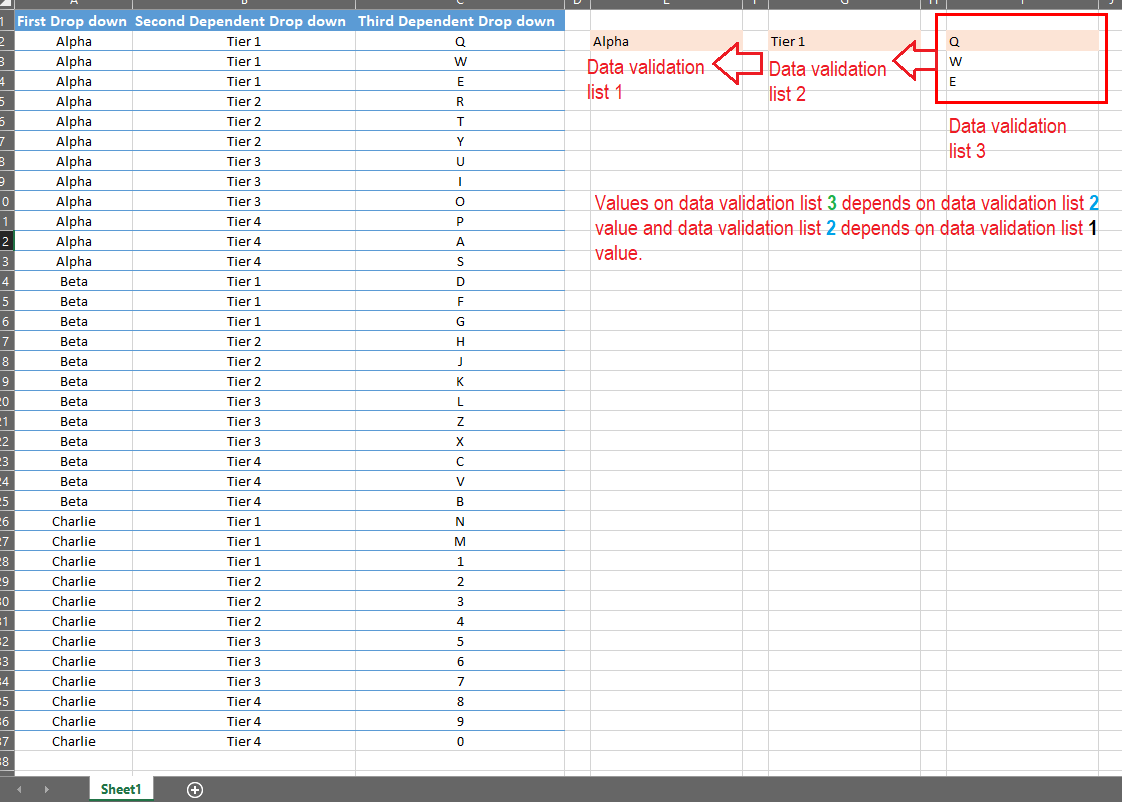The image size is (1122, 802).
Task: Click the cell containing letter Y
Action: pos(460,142)
